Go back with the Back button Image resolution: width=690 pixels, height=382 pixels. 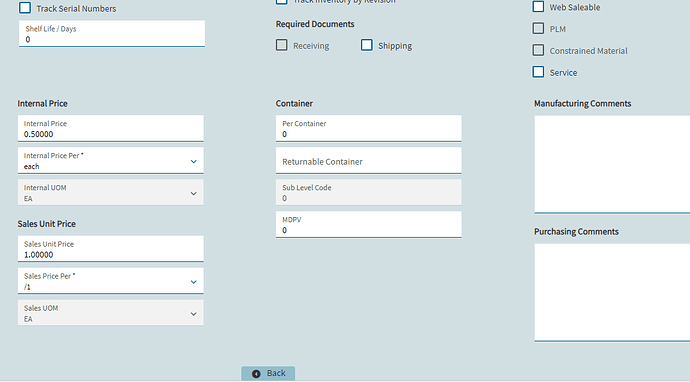point(268,374)
